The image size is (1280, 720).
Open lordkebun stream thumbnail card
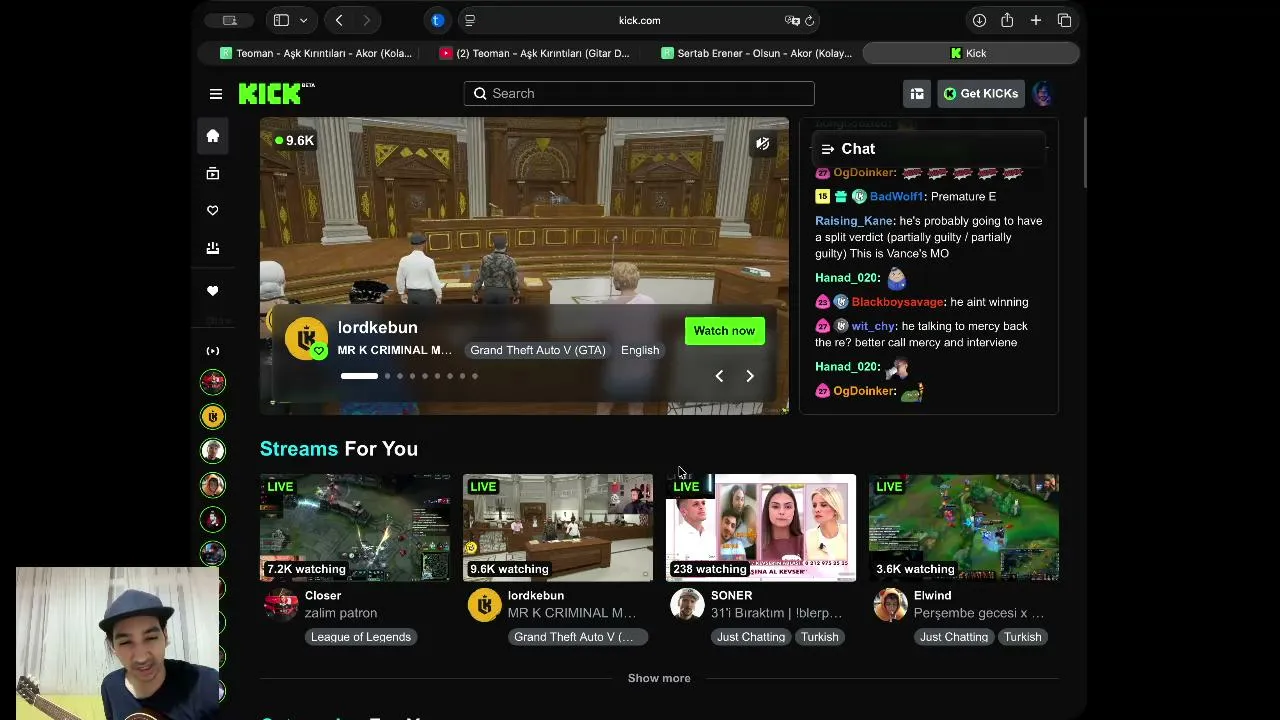pos(558,527)
